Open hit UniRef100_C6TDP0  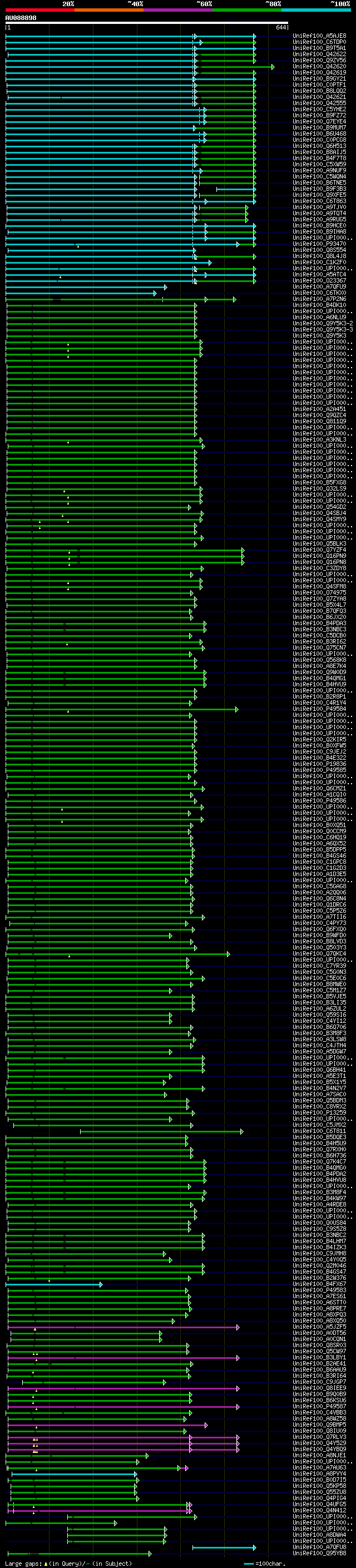tap(319, 42)
